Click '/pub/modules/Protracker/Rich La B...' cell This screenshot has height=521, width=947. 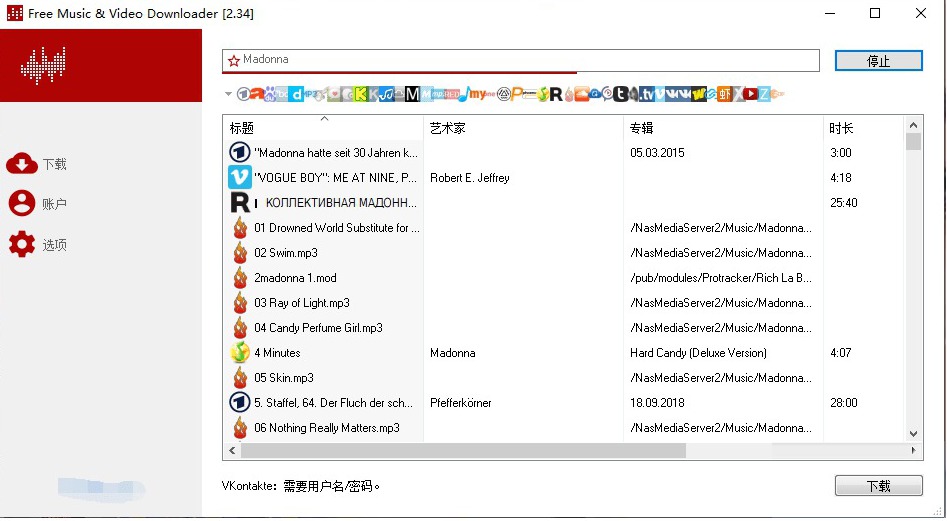pos(721,278)
